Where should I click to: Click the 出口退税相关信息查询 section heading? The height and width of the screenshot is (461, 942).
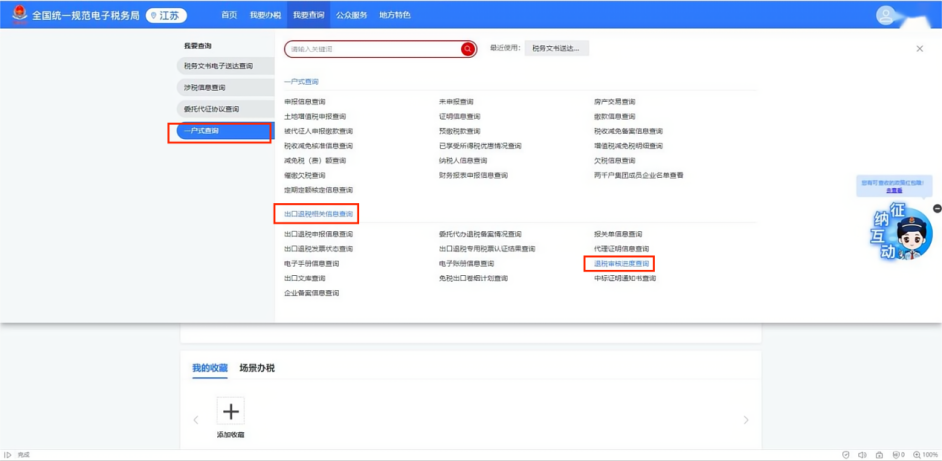[x=317, y=214]
